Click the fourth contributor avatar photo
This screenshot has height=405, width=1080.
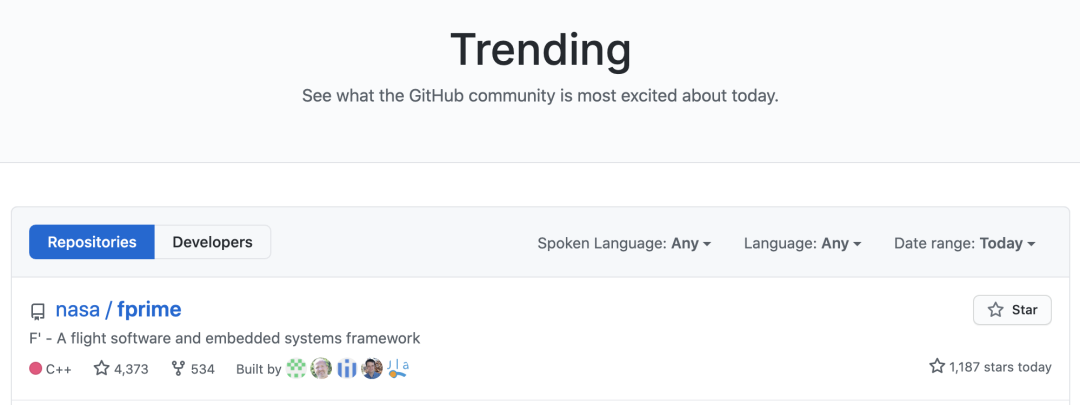click(372, 368)
